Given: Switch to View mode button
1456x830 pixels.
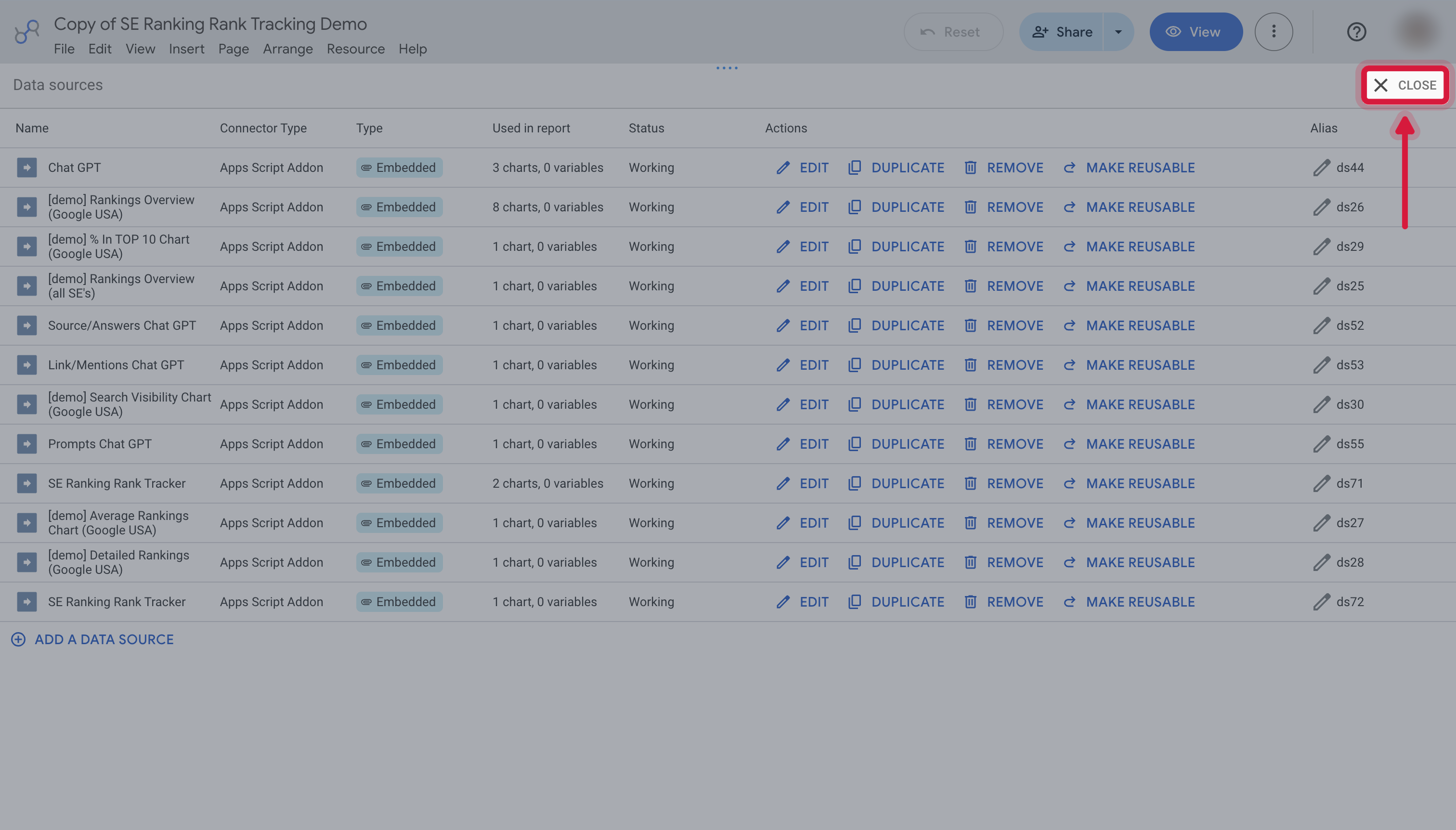Looking at the screenshot, I should 1196,32.
